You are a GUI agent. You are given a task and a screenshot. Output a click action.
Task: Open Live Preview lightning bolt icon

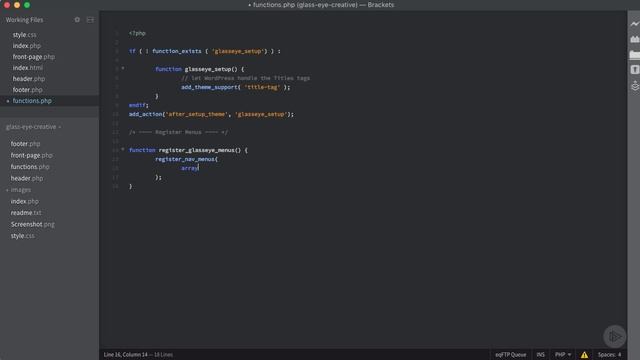point(634,24)
